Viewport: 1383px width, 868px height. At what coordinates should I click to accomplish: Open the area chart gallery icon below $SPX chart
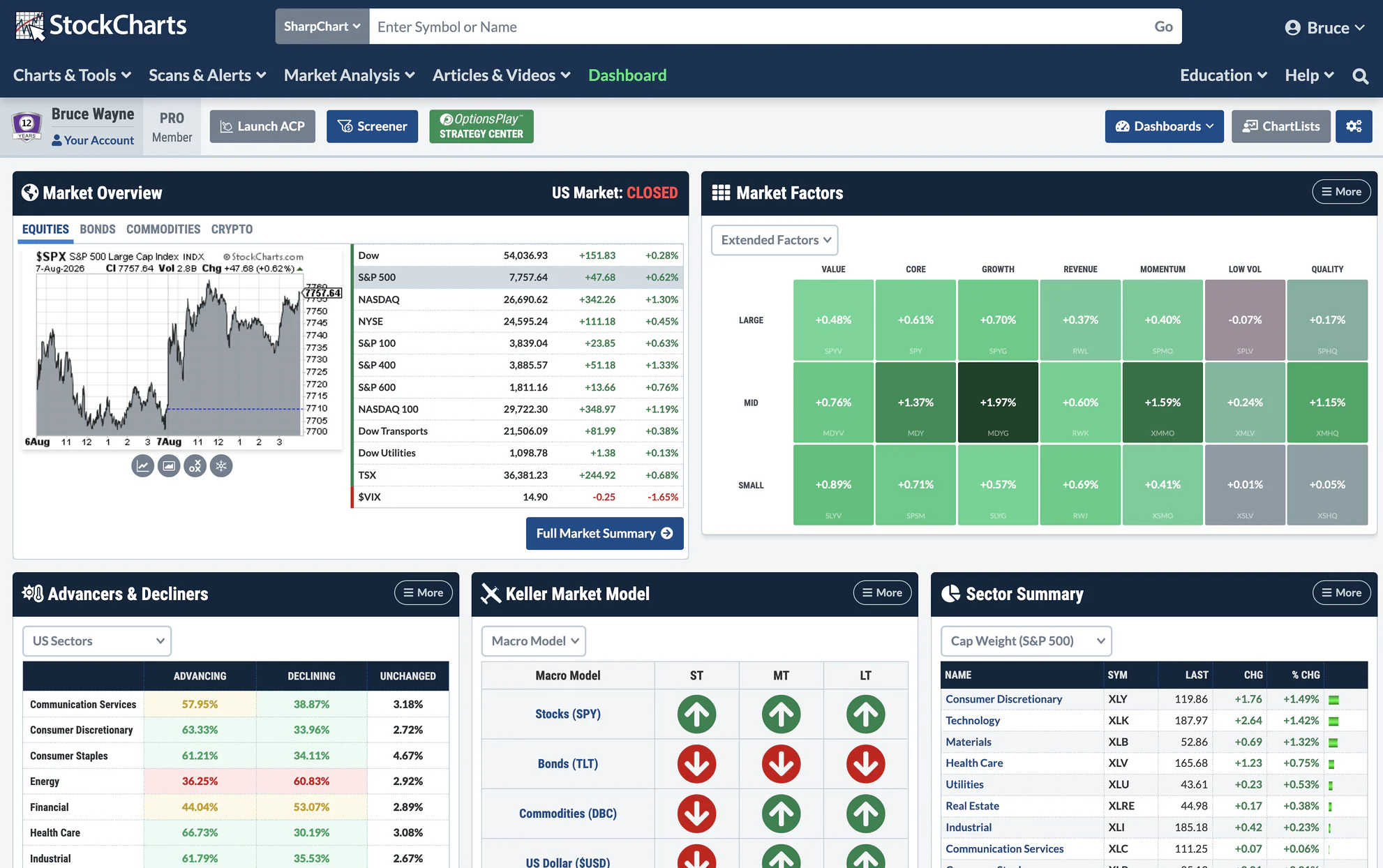pyautogui.click(x=169, y=466)
